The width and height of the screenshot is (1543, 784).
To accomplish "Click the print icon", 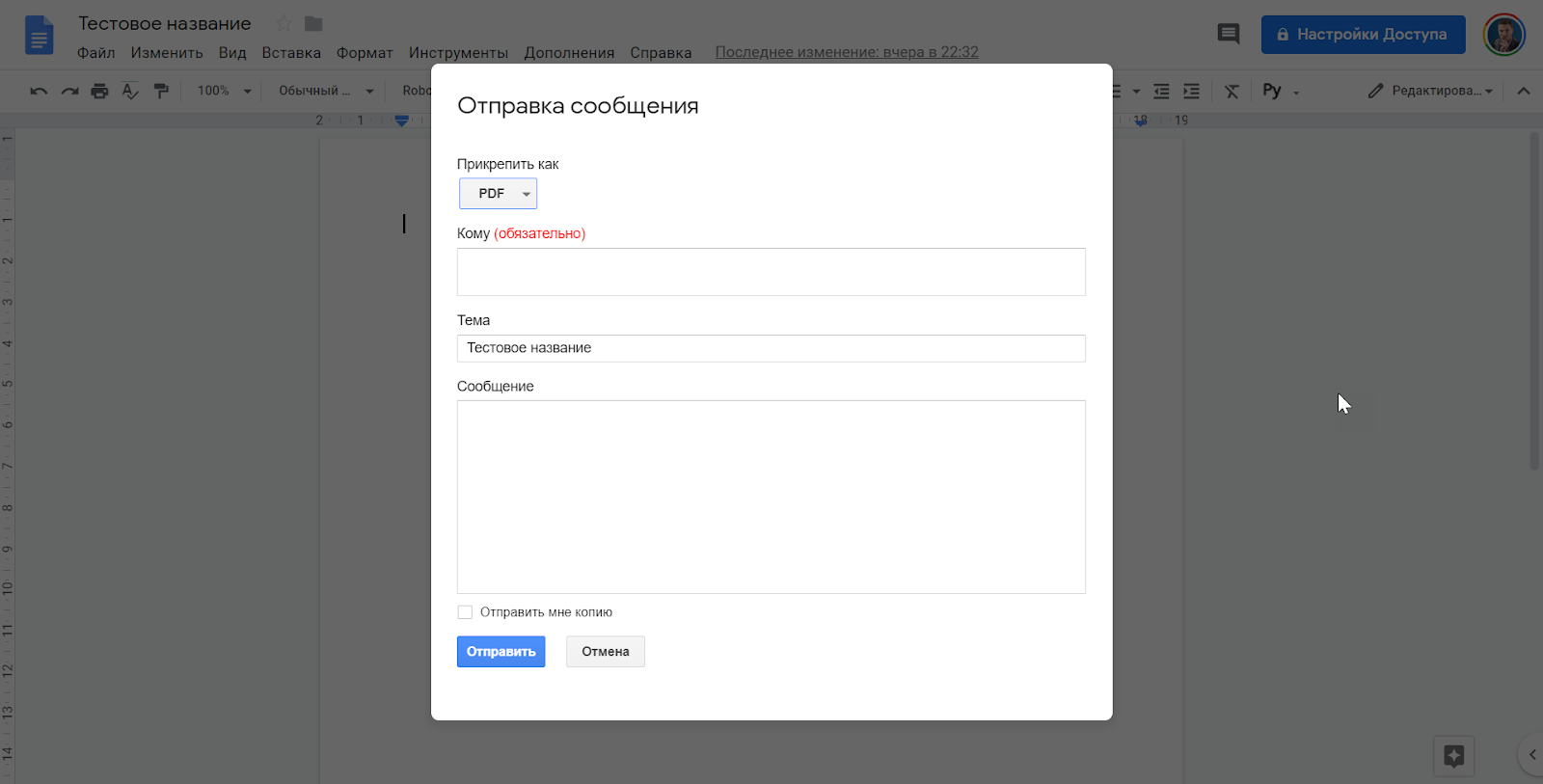I will click(x=99, y=91).
